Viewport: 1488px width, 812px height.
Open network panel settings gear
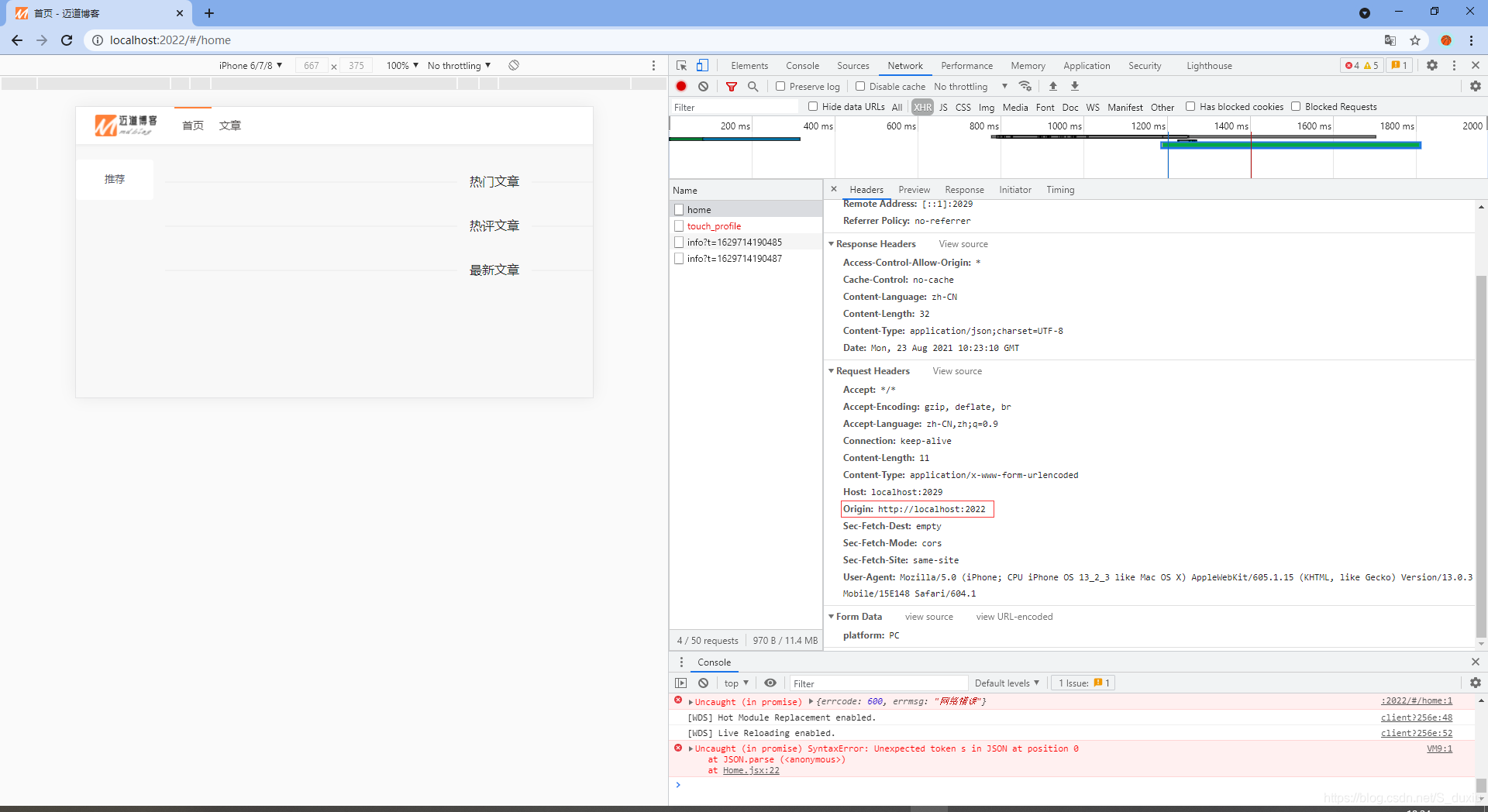click(x=1476, y=87)
